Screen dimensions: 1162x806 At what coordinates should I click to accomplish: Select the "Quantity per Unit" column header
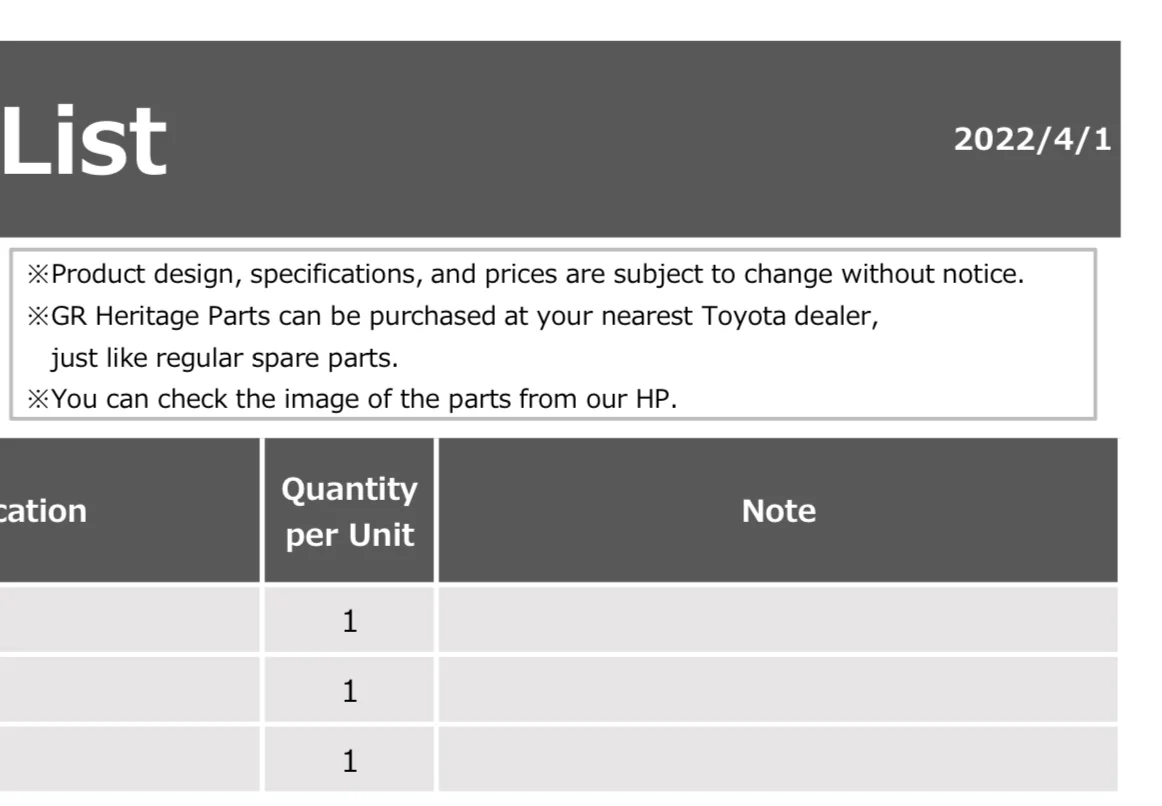click(349, 510)
